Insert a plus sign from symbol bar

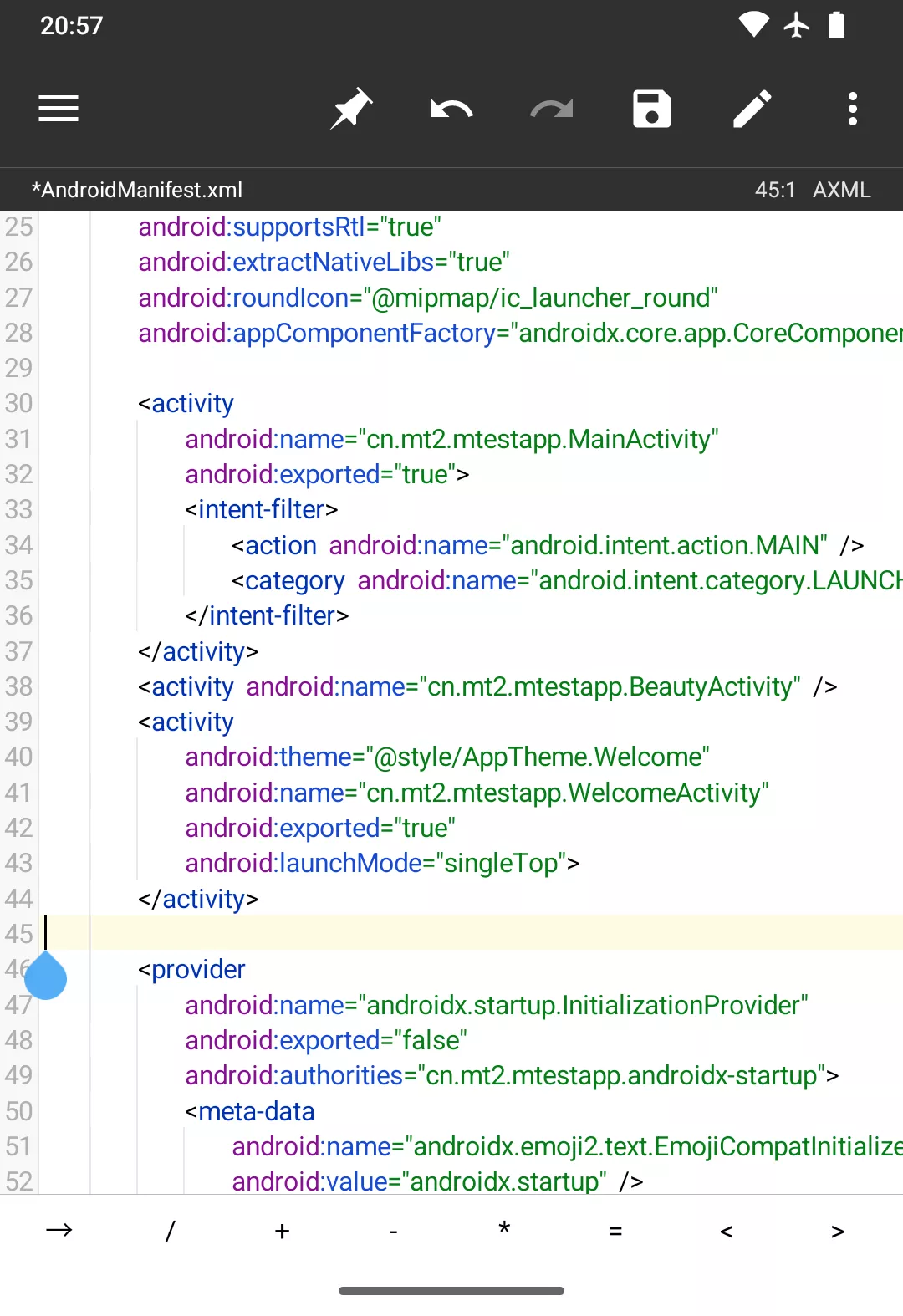pos(282,1230)
